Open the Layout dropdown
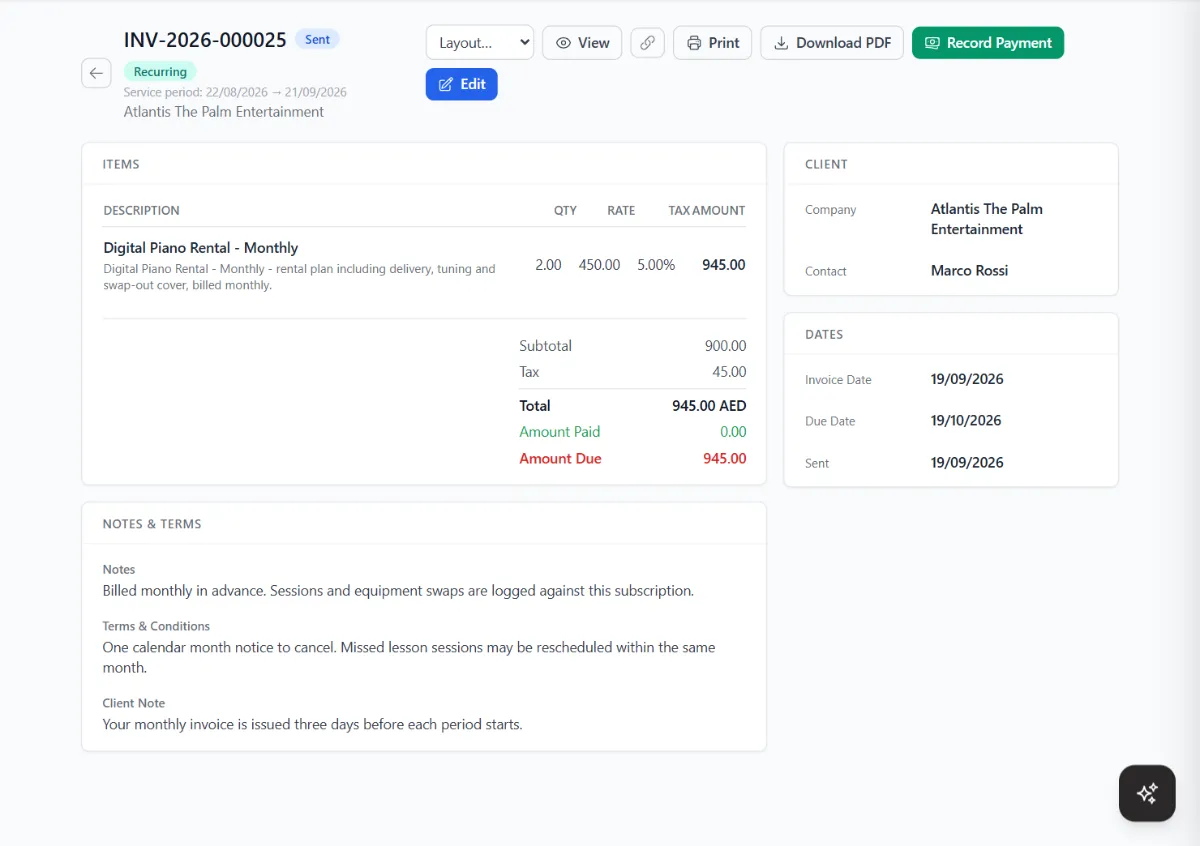The width and height of the screenshot is (1200, 846). [x=480, y=43]
